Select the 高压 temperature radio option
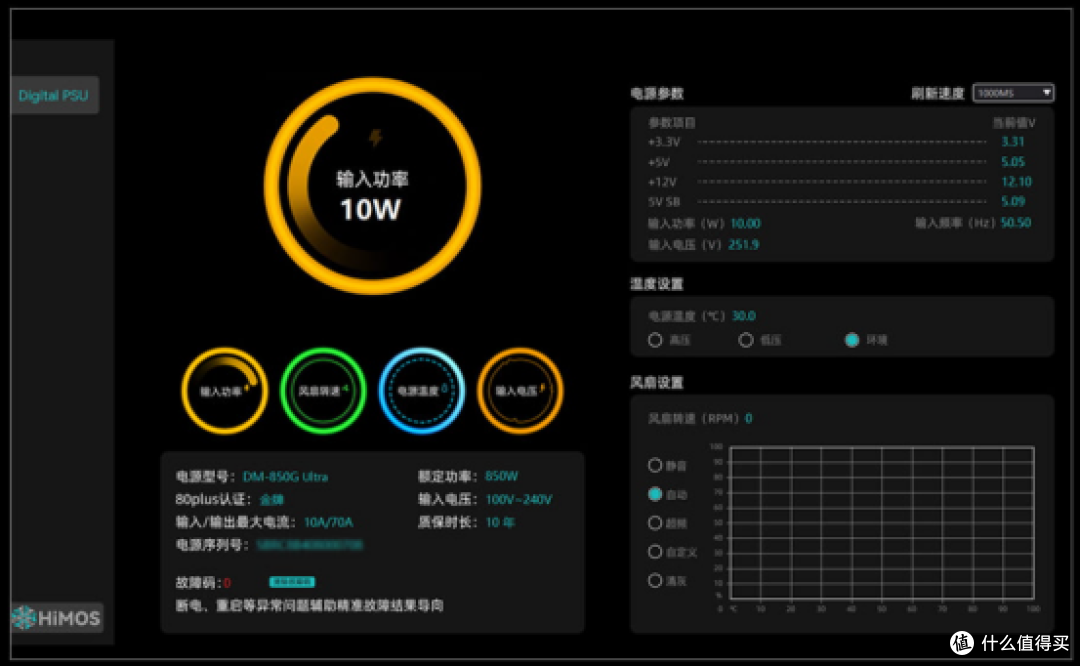 [x=655, y=340]
